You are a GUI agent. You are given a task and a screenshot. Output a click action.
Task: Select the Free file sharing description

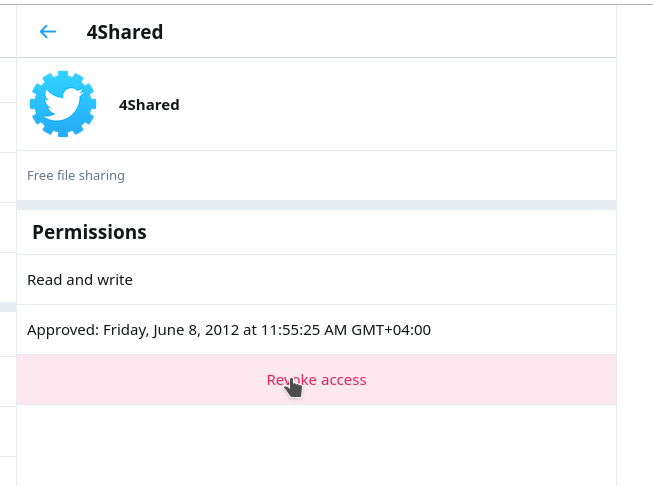click(76, 175)
